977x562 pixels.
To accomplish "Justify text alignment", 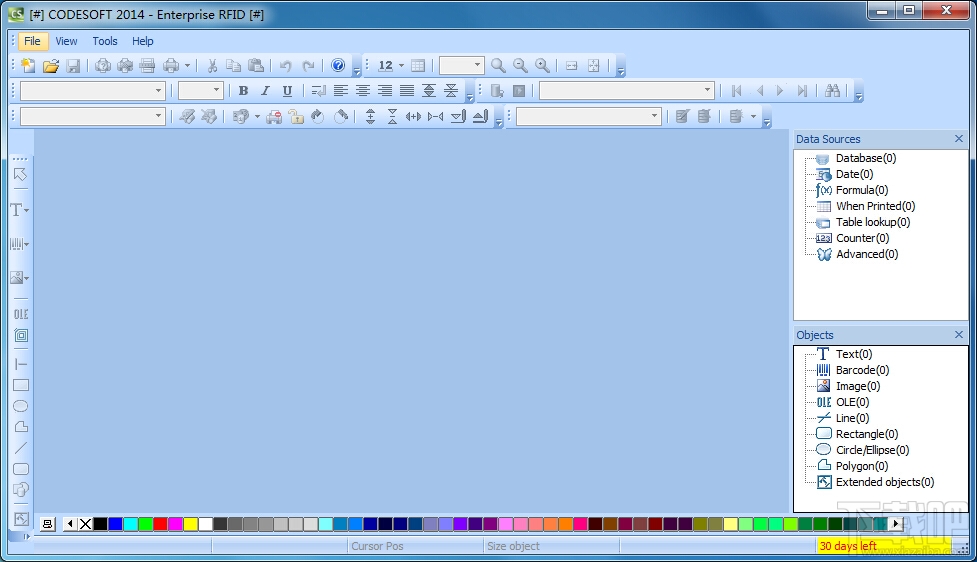I will coord(406,91).
